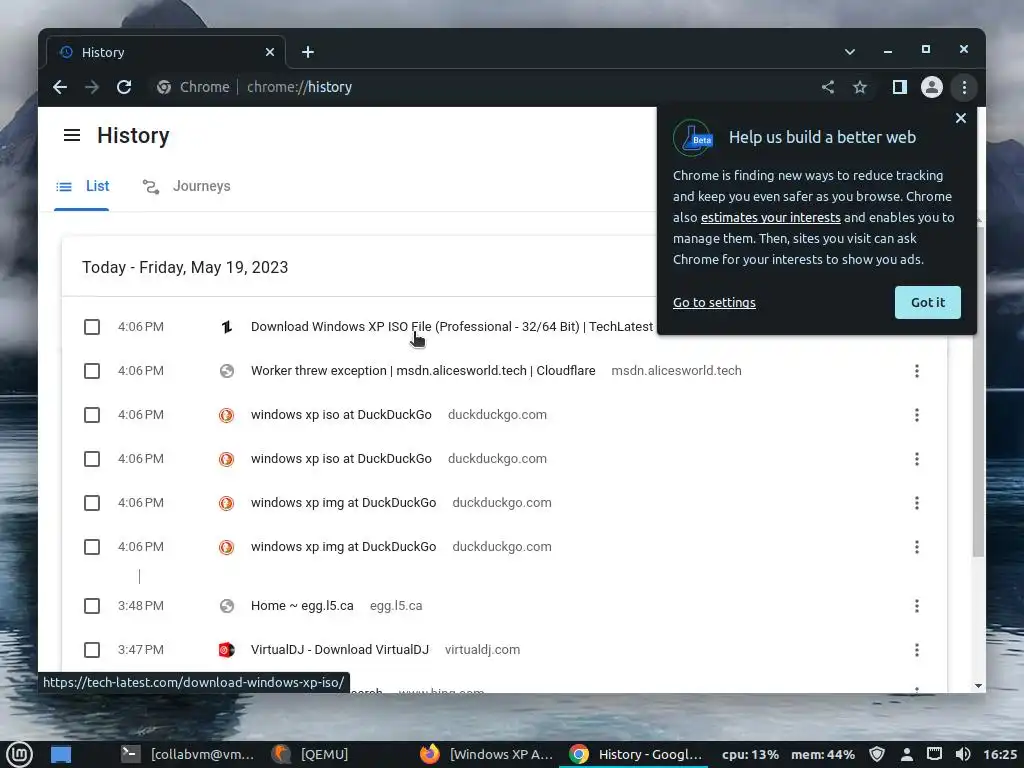Select checkbox for Worker threw exception entry
The height and width of the screenshot is (768, 1024).
[92, 371]
